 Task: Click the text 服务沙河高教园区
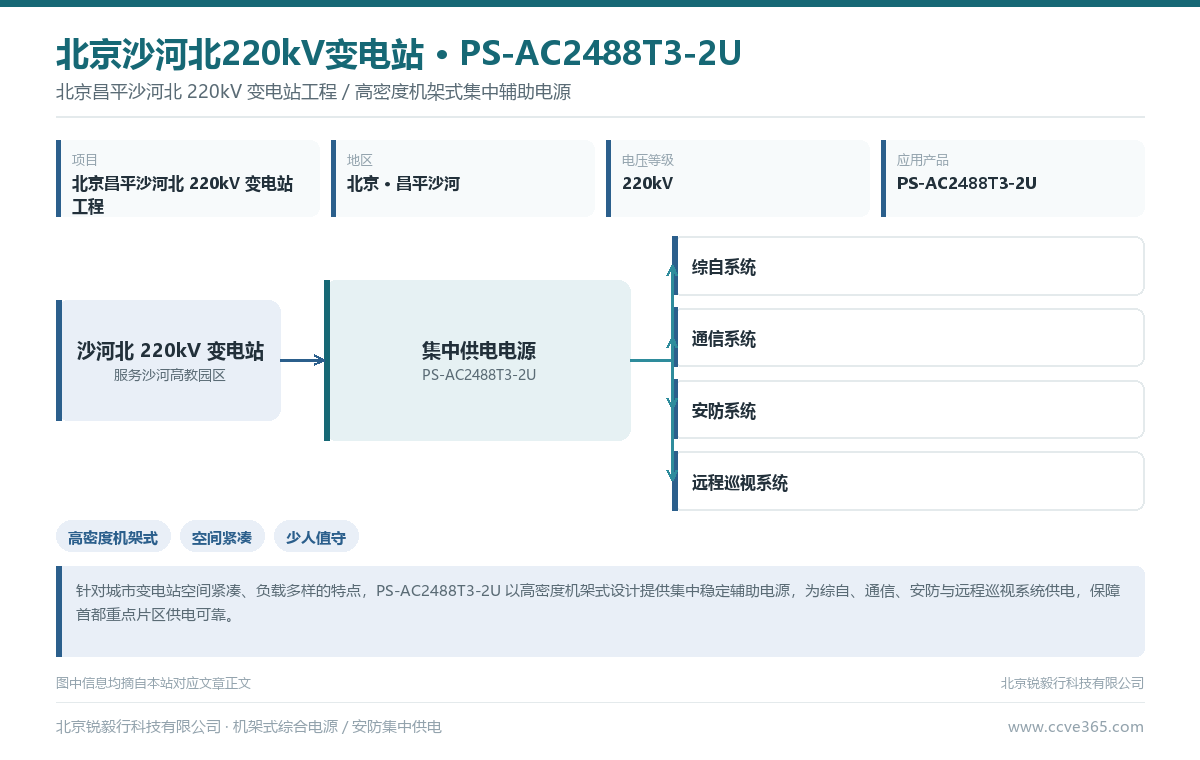coord(170,376)
